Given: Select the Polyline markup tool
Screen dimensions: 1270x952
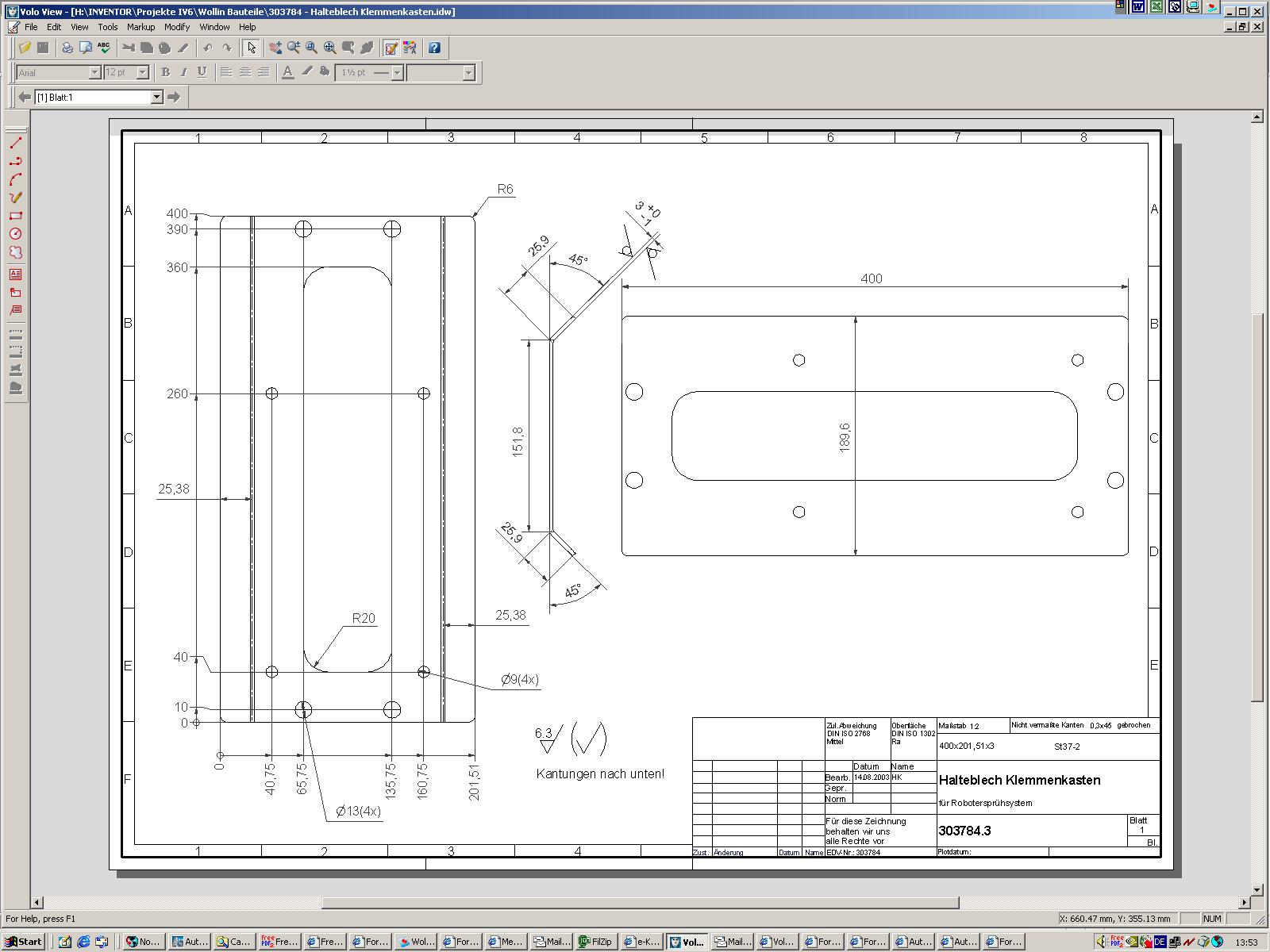Looking at the screenshot, I should pos(15,161).
